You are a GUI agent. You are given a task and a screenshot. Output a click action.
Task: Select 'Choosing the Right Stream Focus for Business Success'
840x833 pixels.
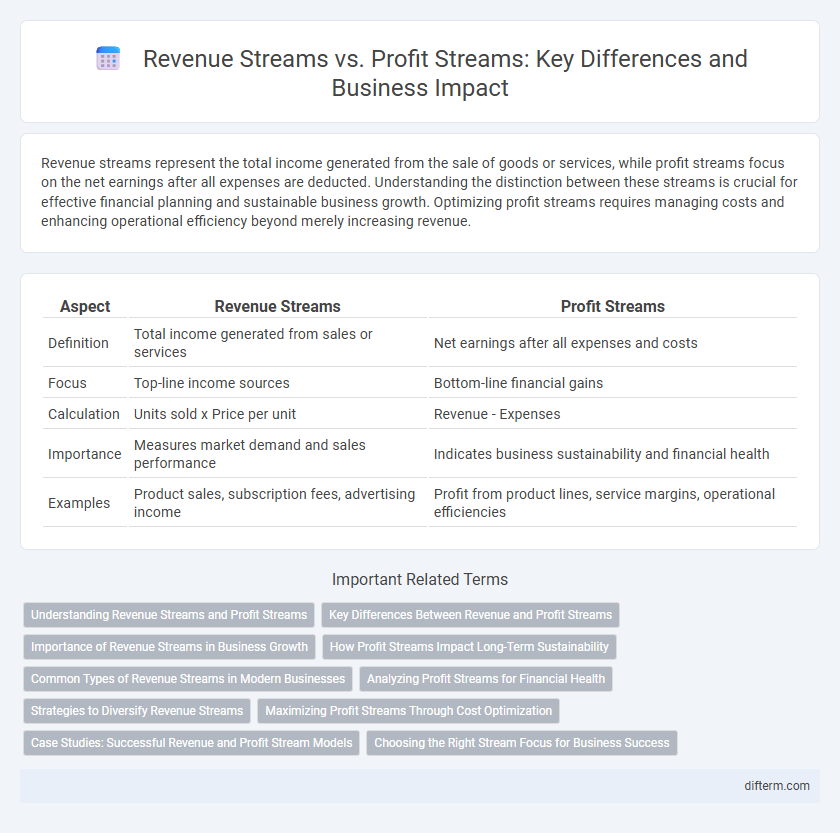(522, 743)
